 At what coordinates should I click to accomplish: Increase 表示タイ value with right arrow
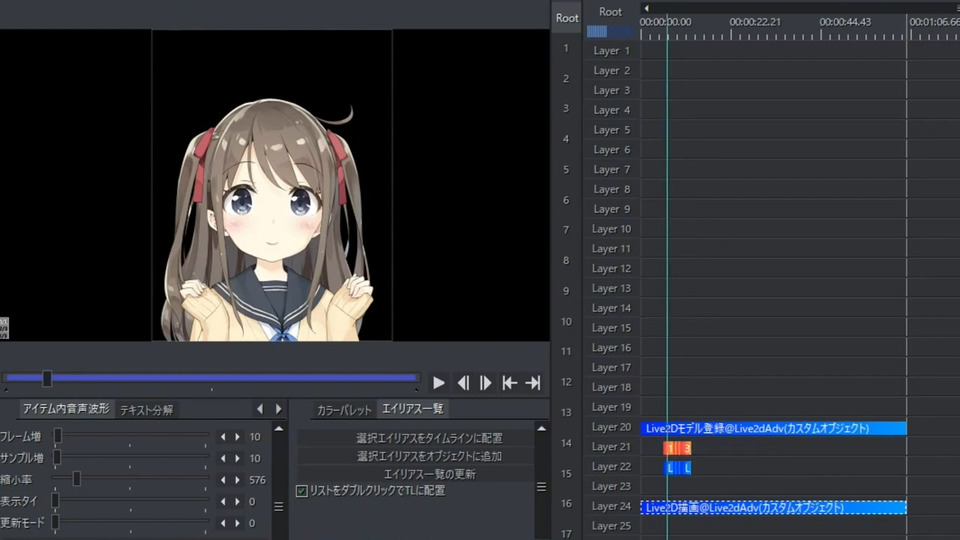click(x=238, y=501)
